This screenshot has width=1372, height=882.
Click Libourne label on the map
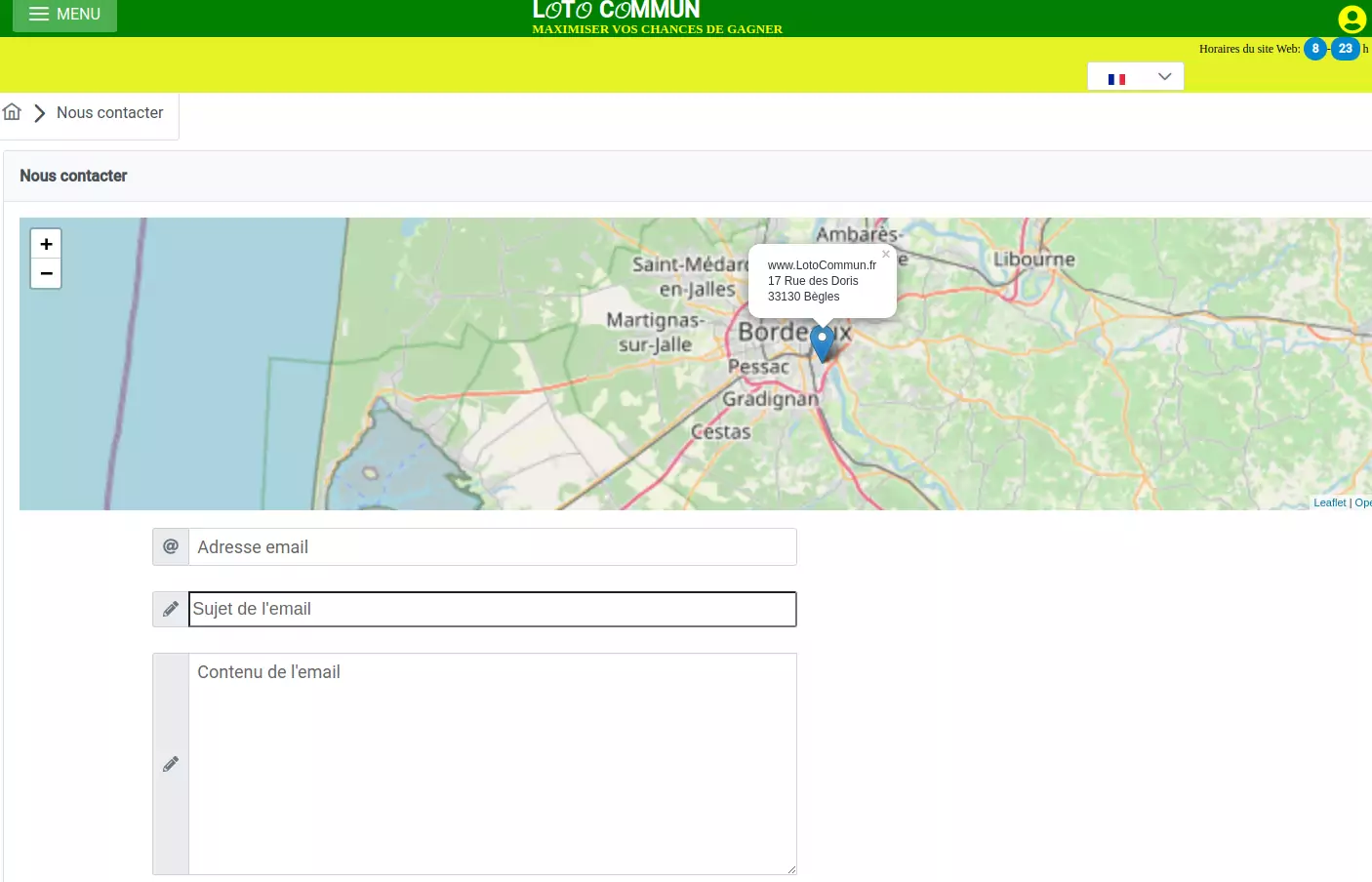1034,260
